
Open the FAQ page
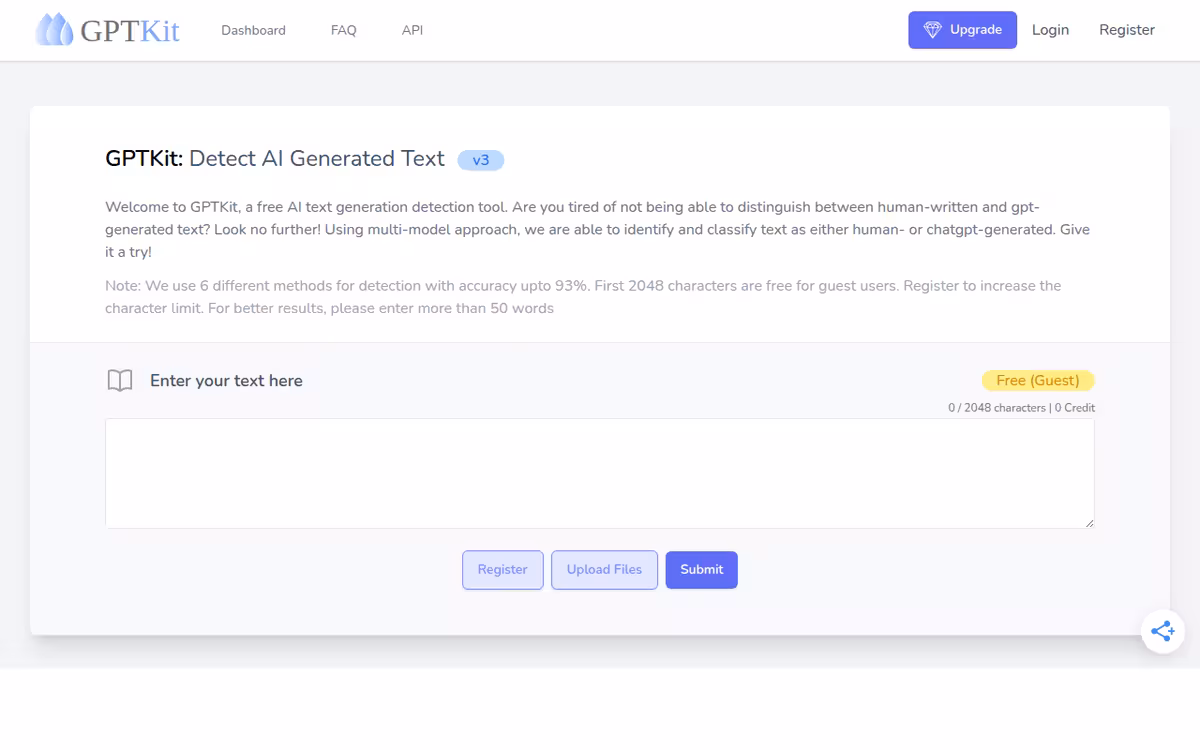[343, 30]
